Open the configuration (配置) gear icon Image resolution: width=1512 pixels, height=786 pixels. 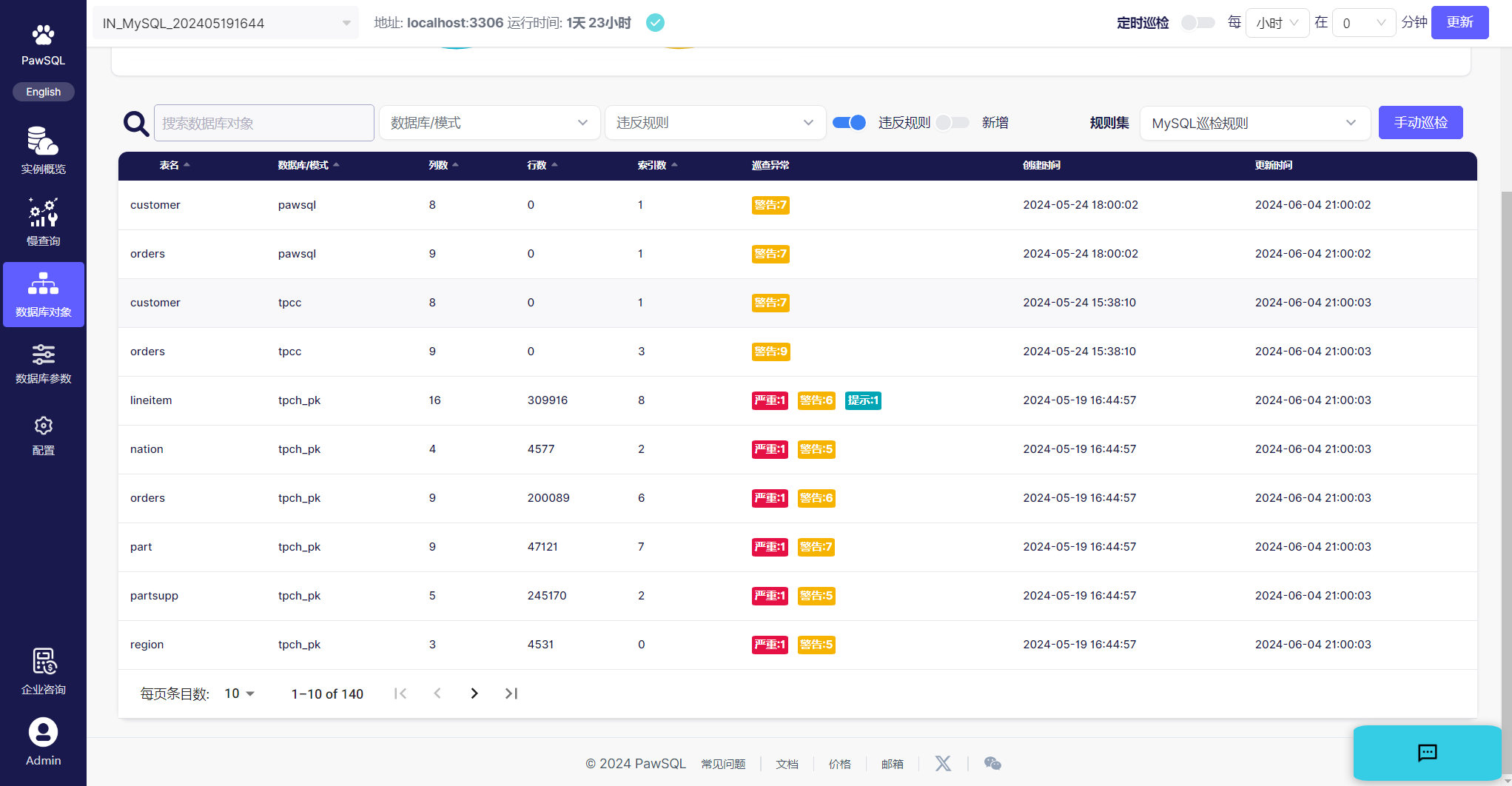pyautogui.click(x=43, y=426)
